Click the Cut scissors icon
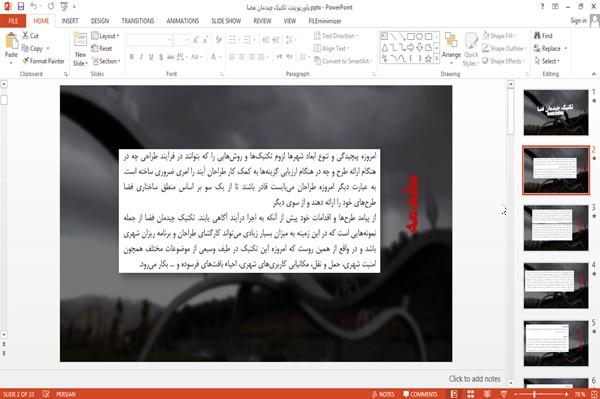 coord(26,35)
